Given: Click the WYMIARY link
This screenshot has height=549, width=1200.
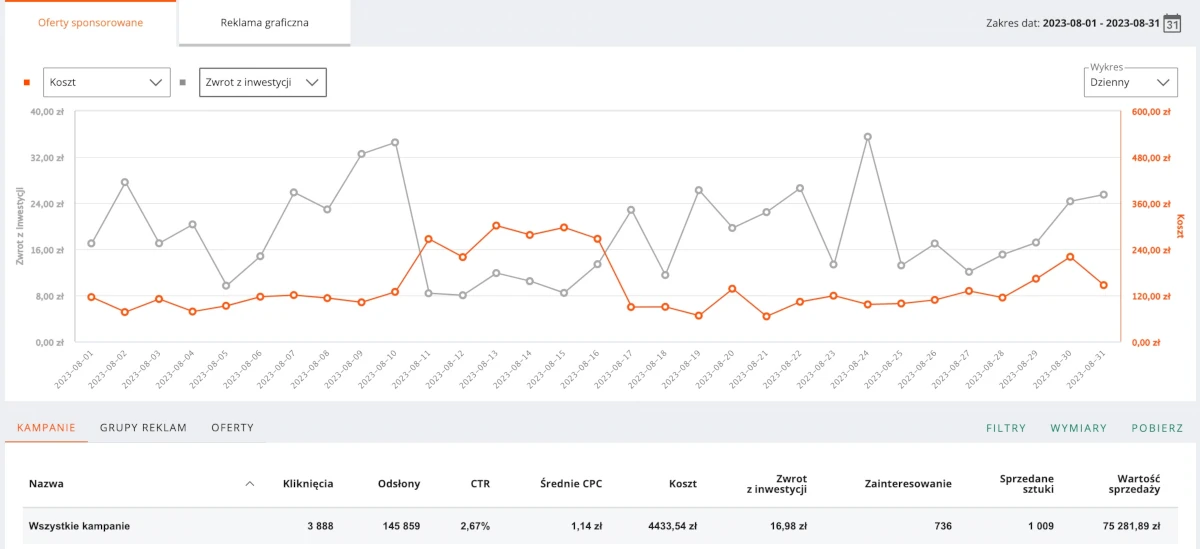Looking at the screenshot, I should [x=1078, y=428].
